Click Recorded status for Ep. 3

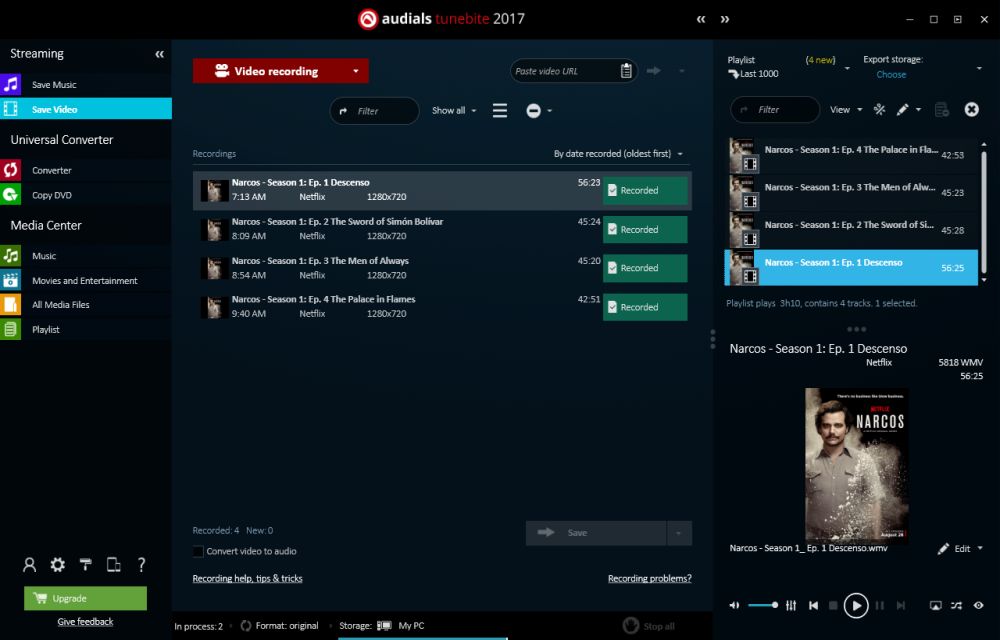(645, 268)
